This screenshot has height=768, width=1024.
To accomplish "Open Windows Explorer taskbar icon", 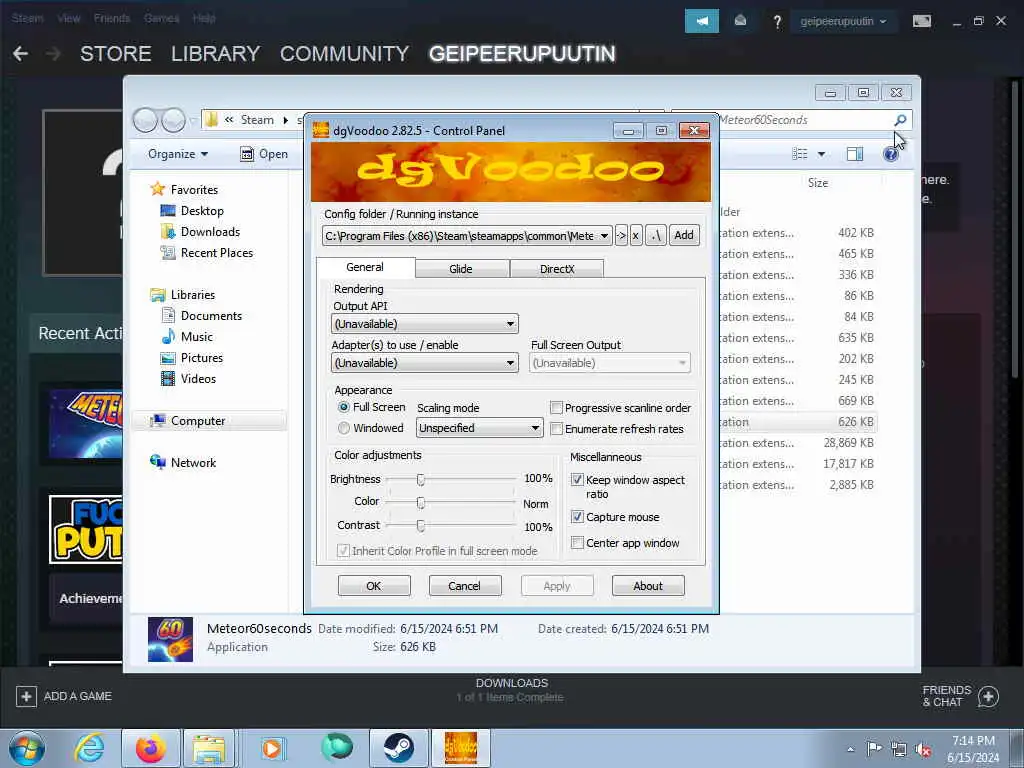I will pyautogui.click(x=209, y=748).
